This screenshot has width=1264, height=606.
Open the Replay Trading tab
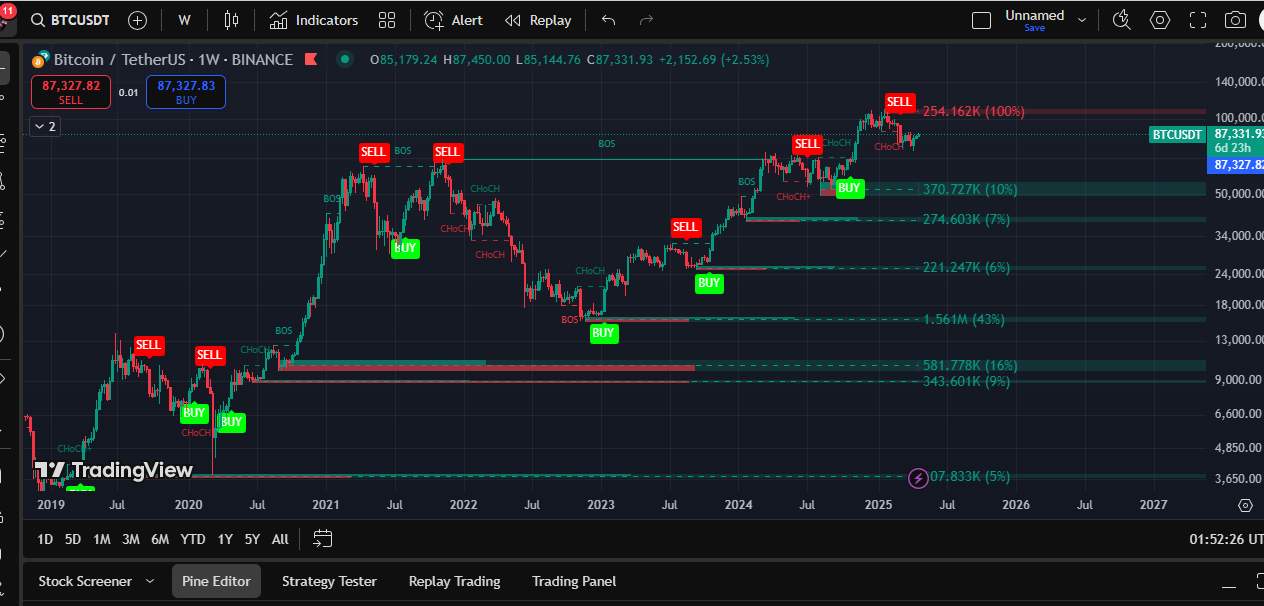point(454,581)
